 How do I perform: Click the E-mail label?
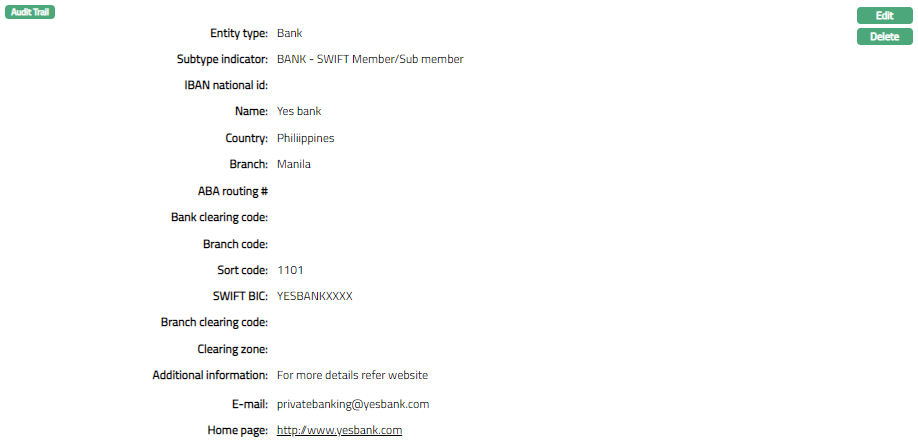pyautogui.click(x=250, y=404)
